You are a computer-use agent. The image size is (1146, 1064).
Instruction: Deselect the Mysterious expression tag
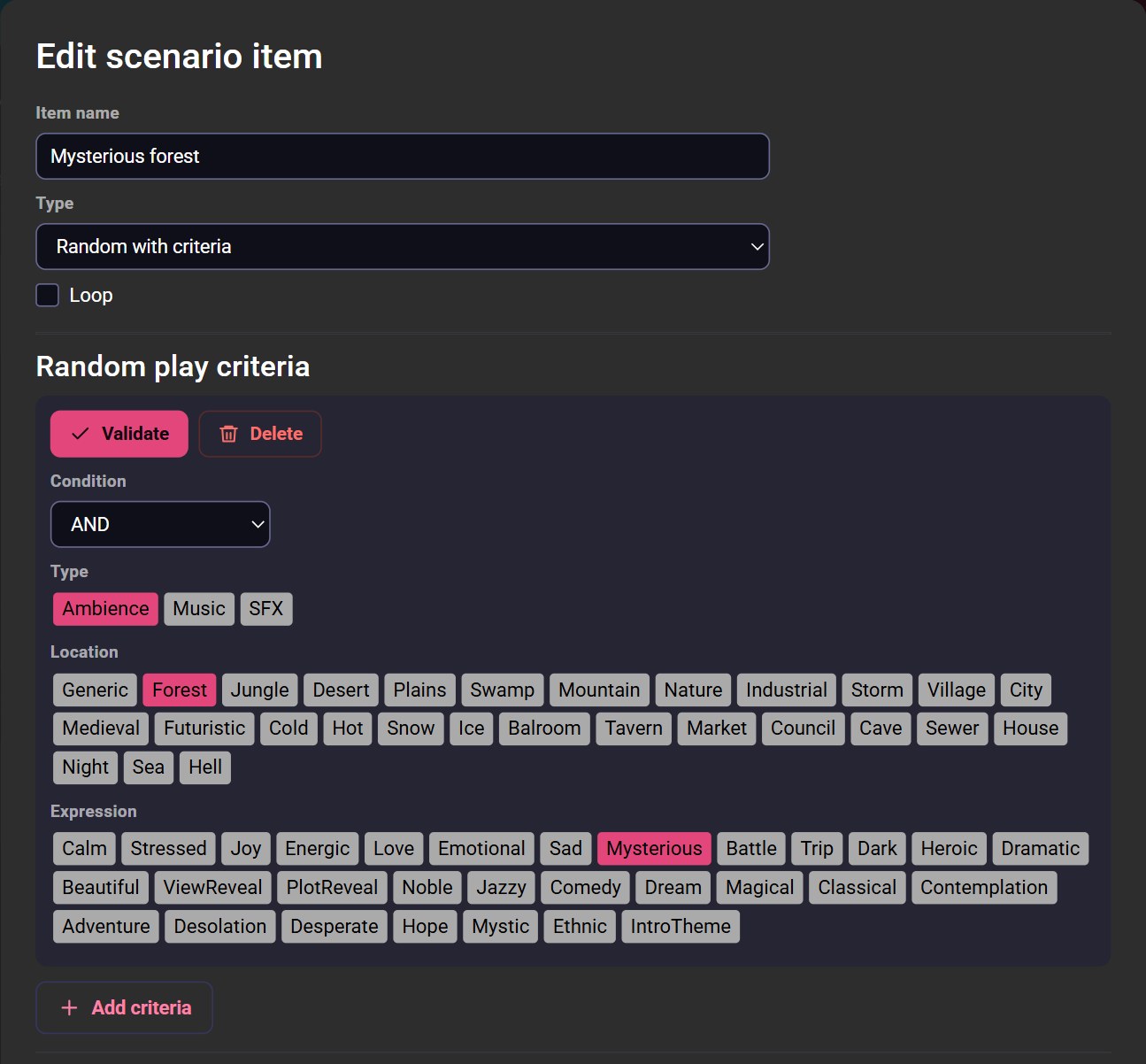point(654,849)
